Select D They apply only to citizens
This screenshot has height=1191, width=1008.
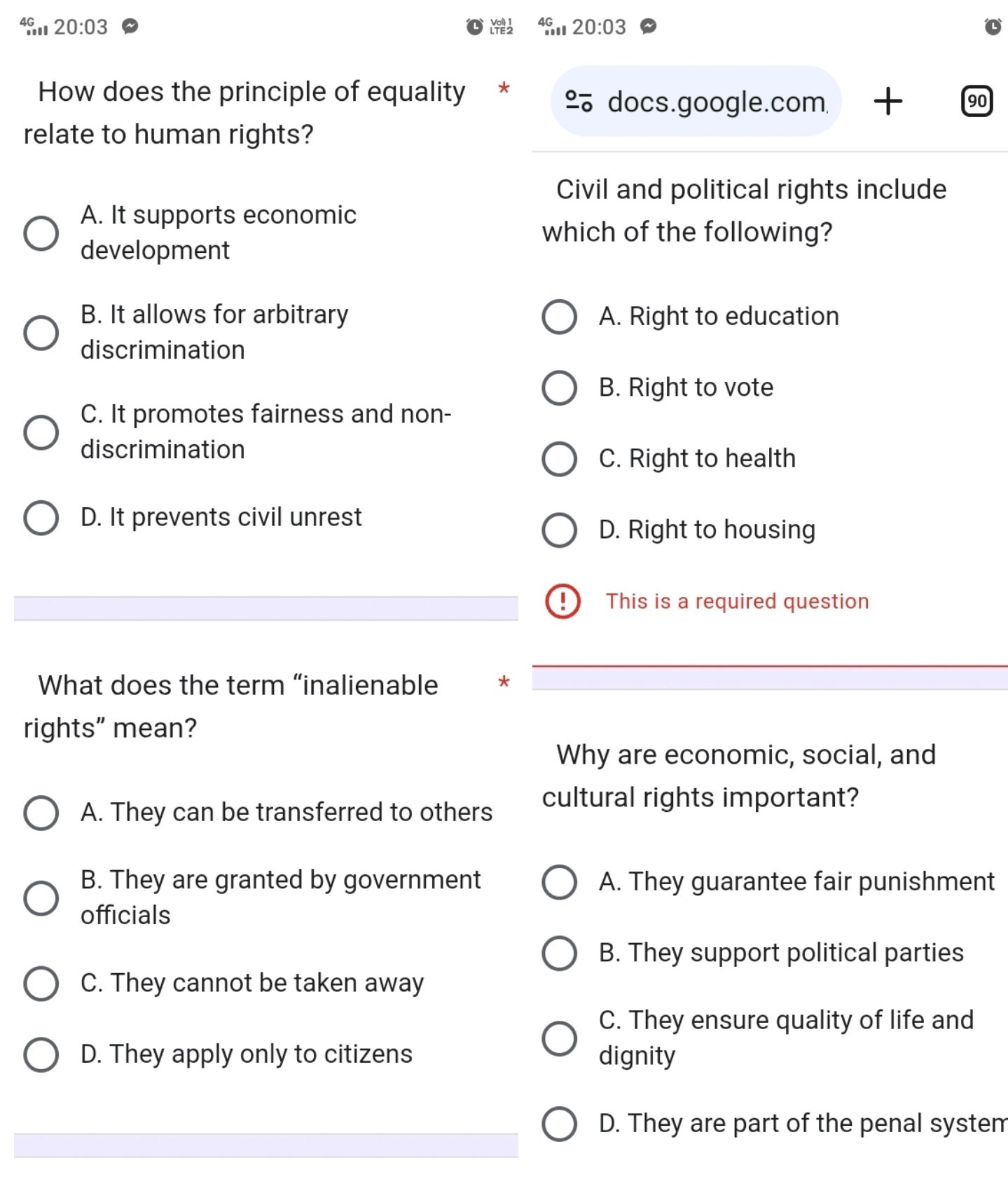coord(41,1054)
